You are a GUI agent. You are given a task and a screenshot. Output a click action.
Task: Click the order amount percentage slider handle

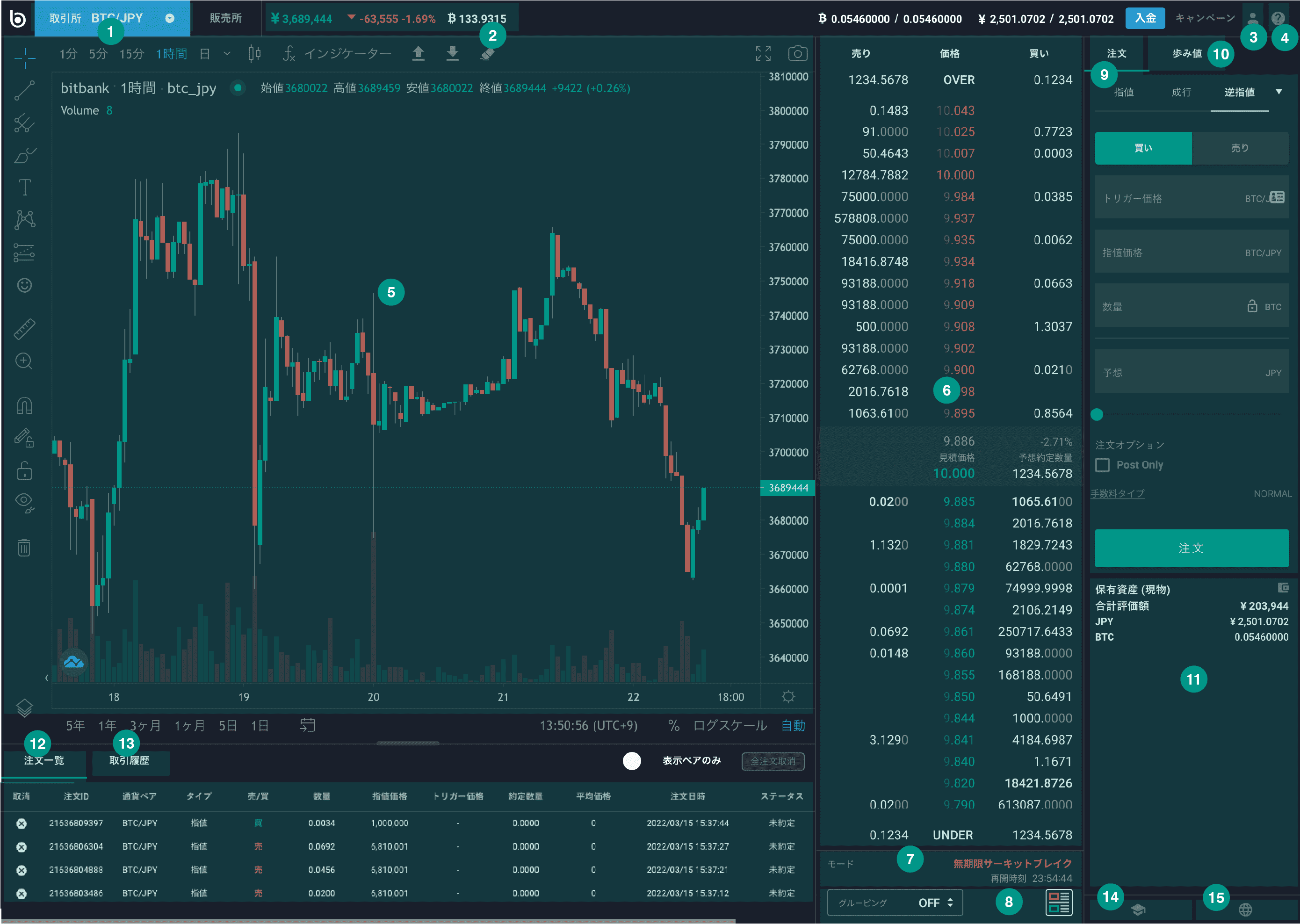[x=1097, y=414]
